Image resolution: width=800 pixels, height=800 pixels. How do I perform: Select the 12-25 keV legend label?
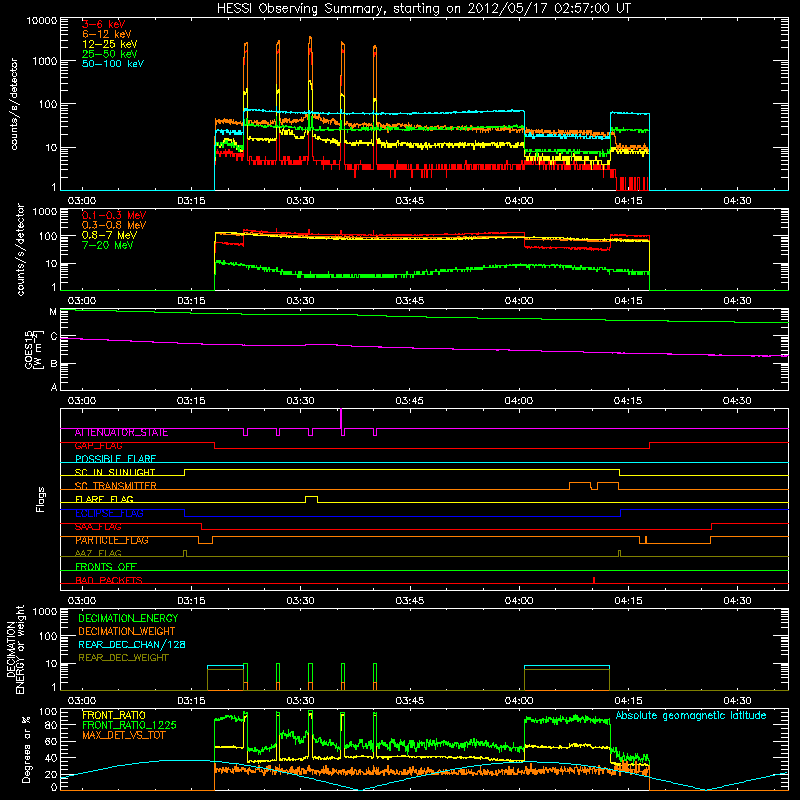110,44
